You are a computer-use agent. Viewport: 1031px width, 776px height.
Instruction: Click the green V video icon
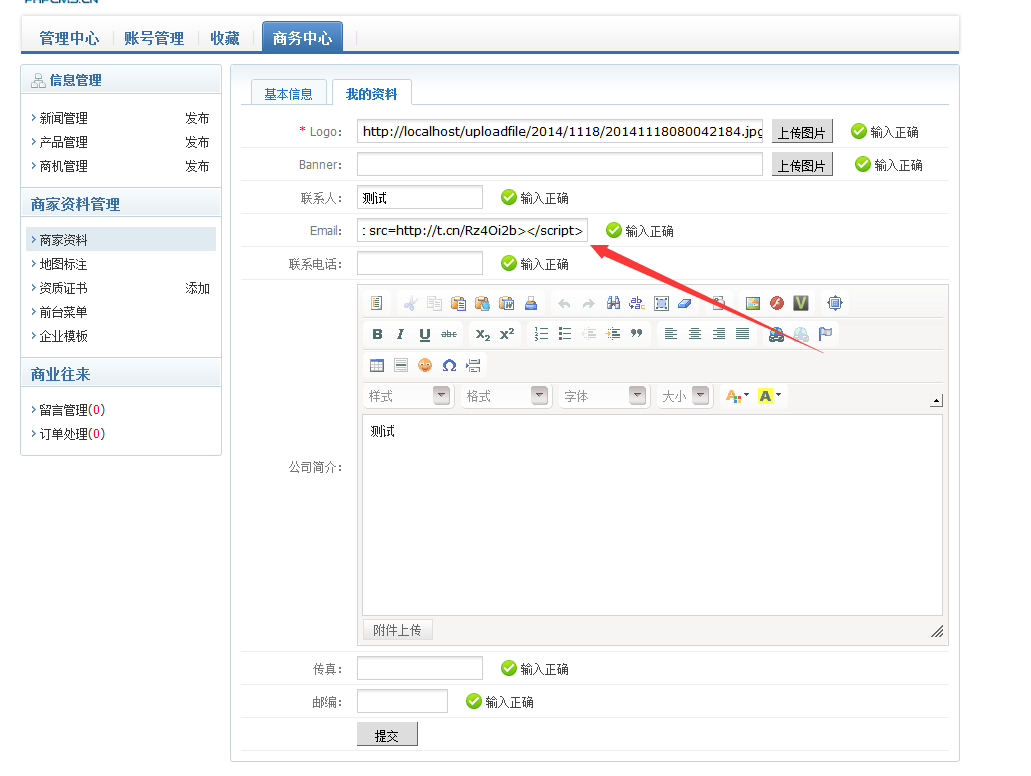pyautogui.click(x=801, y=303)
